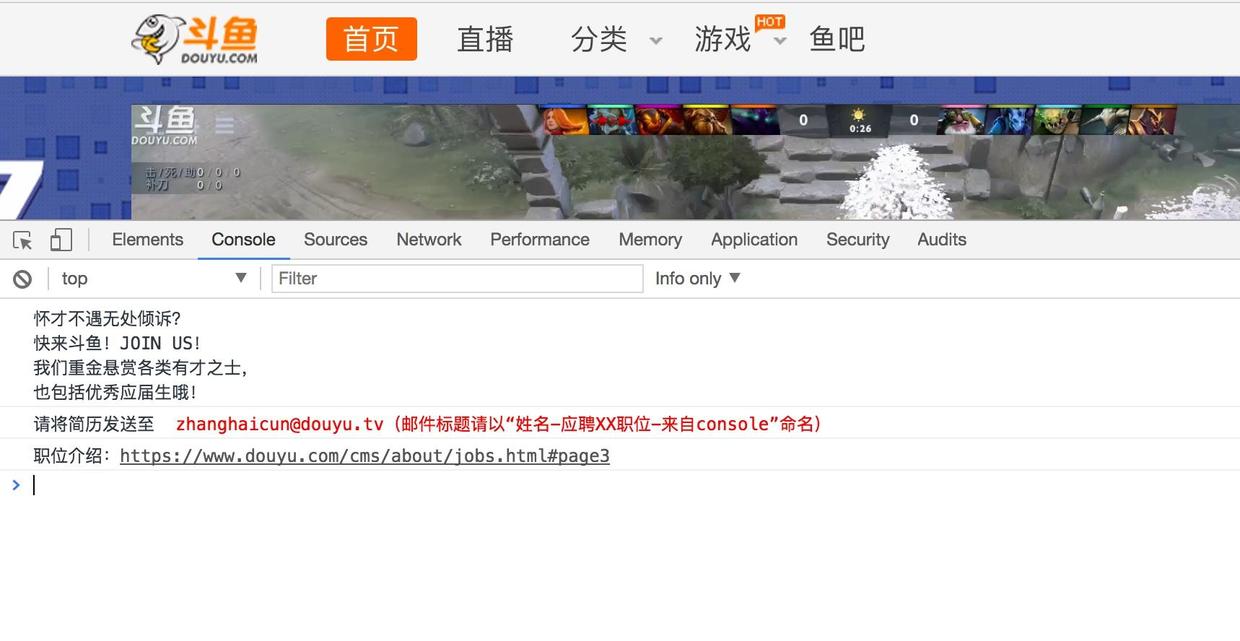Open the Sources tab
This screenshot has width=1240, height=641.
coord(336,240)
